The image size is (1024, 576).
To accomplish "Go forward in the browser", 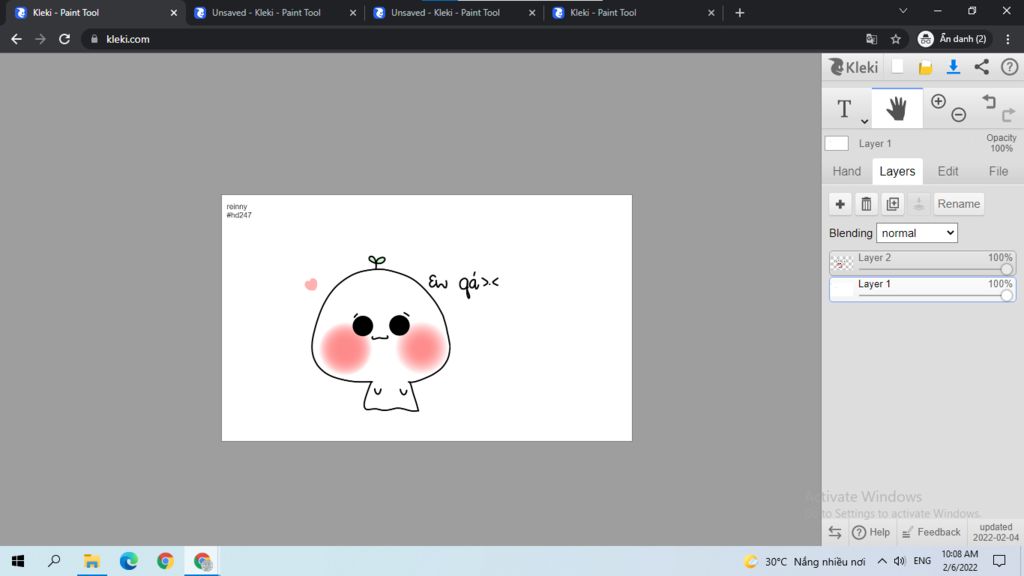I will tap(40, 39).
